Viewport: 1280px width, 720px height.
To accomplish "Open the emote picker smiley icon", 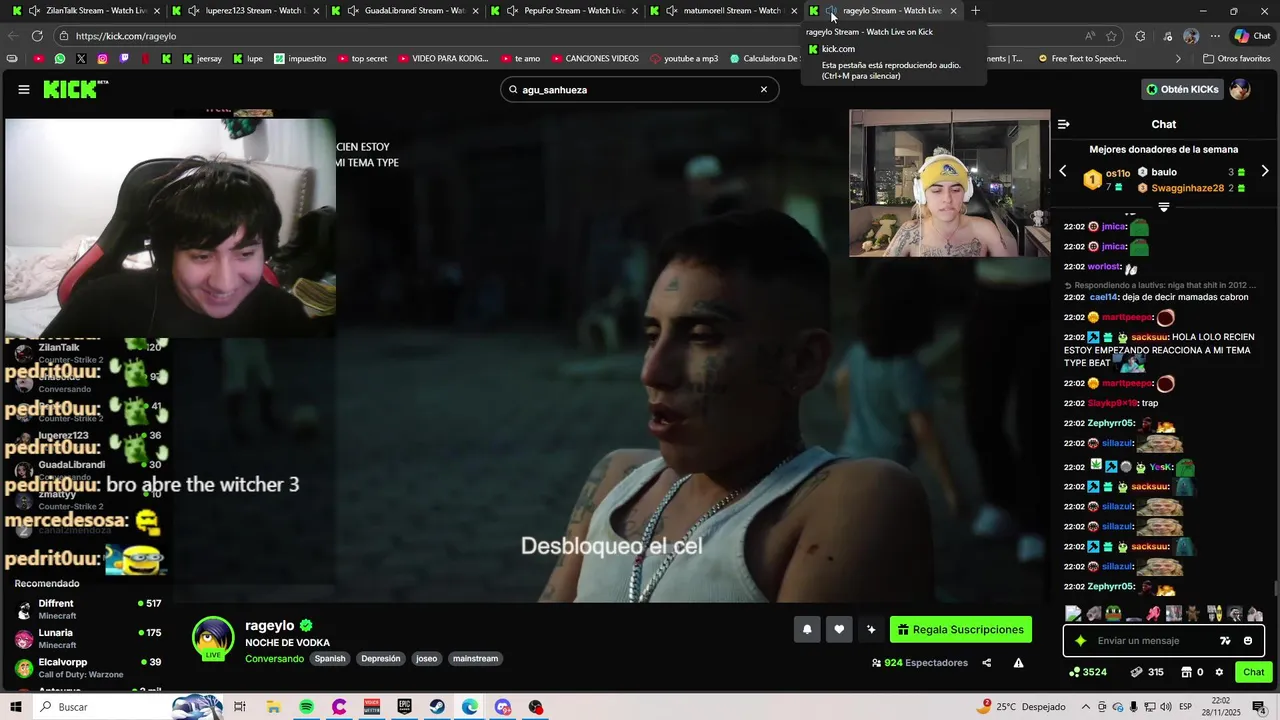I will coord(1248,641).
